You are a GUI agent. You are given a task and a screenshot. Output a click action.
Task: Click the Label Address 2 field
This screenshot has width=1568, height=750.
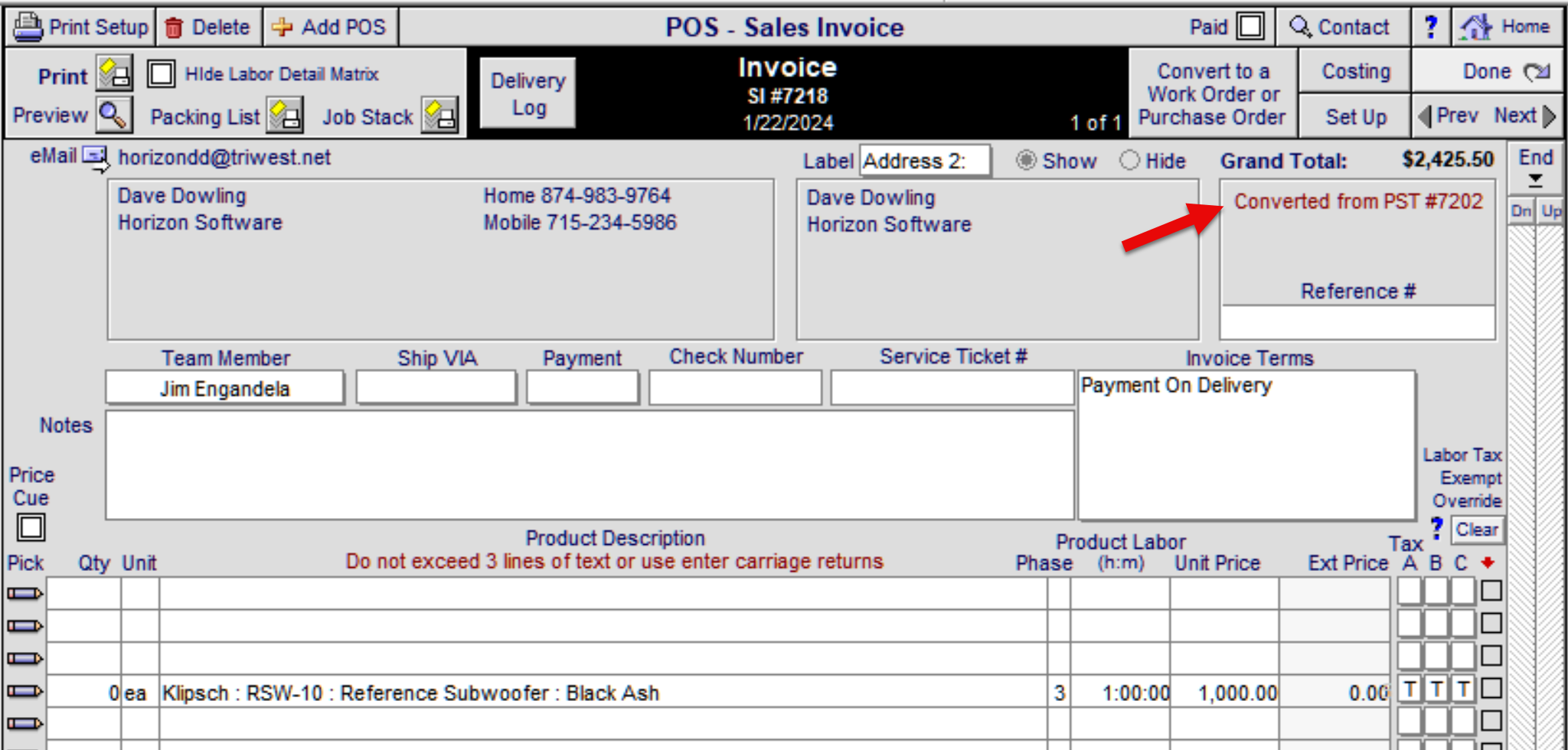click(x=924, y=161)
